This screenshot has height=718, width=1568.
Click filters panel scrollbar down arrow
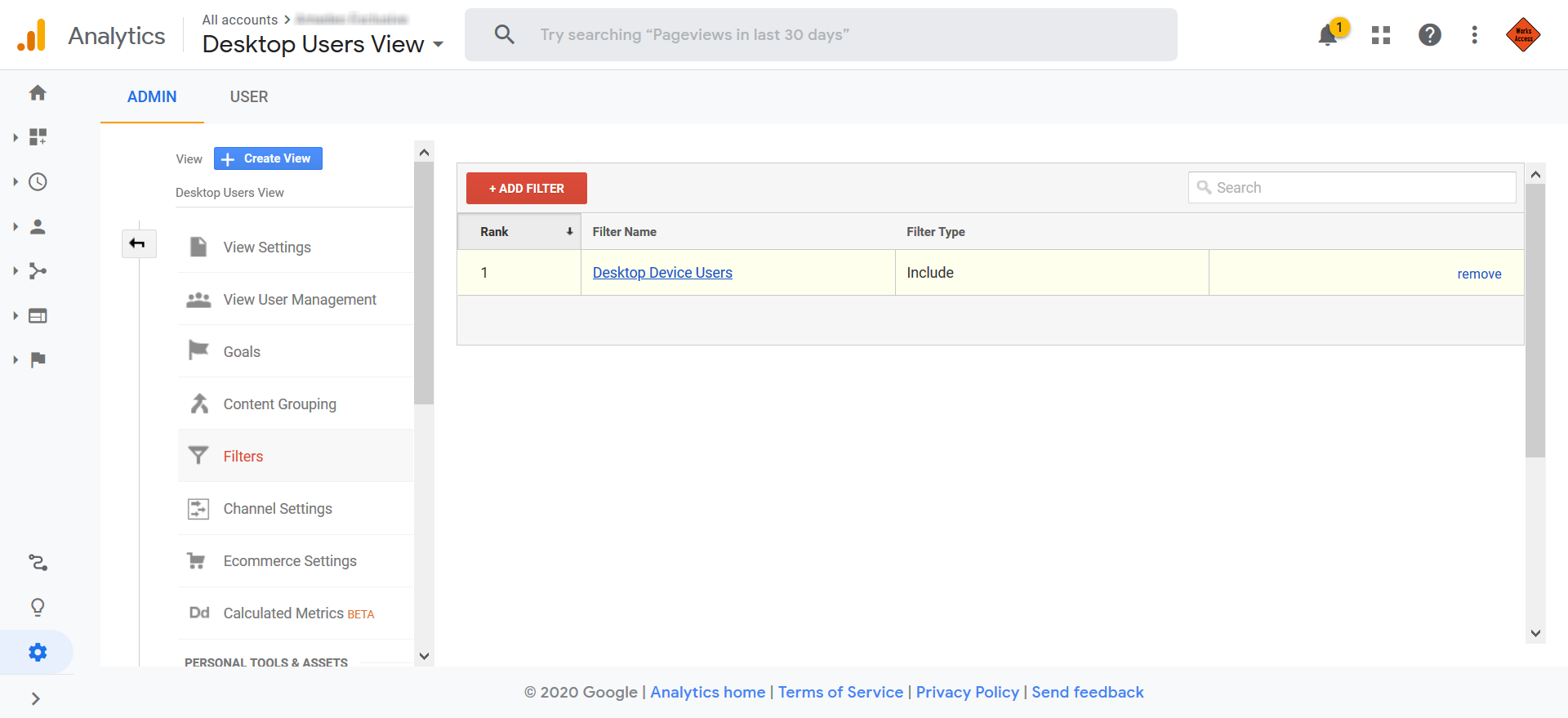1535,633
